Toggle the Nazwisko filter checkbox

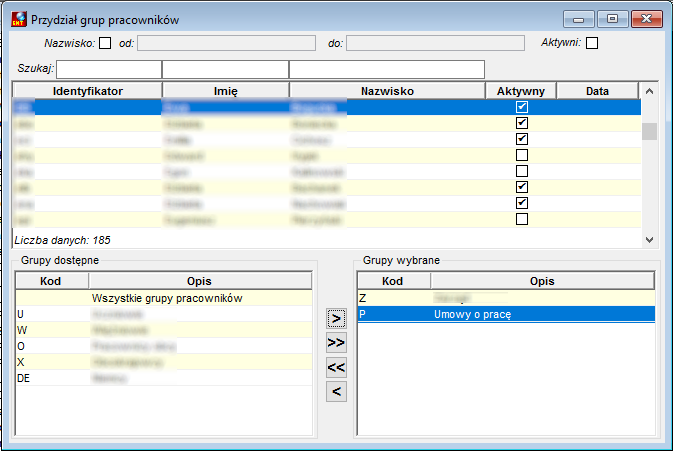click(105, 43)
